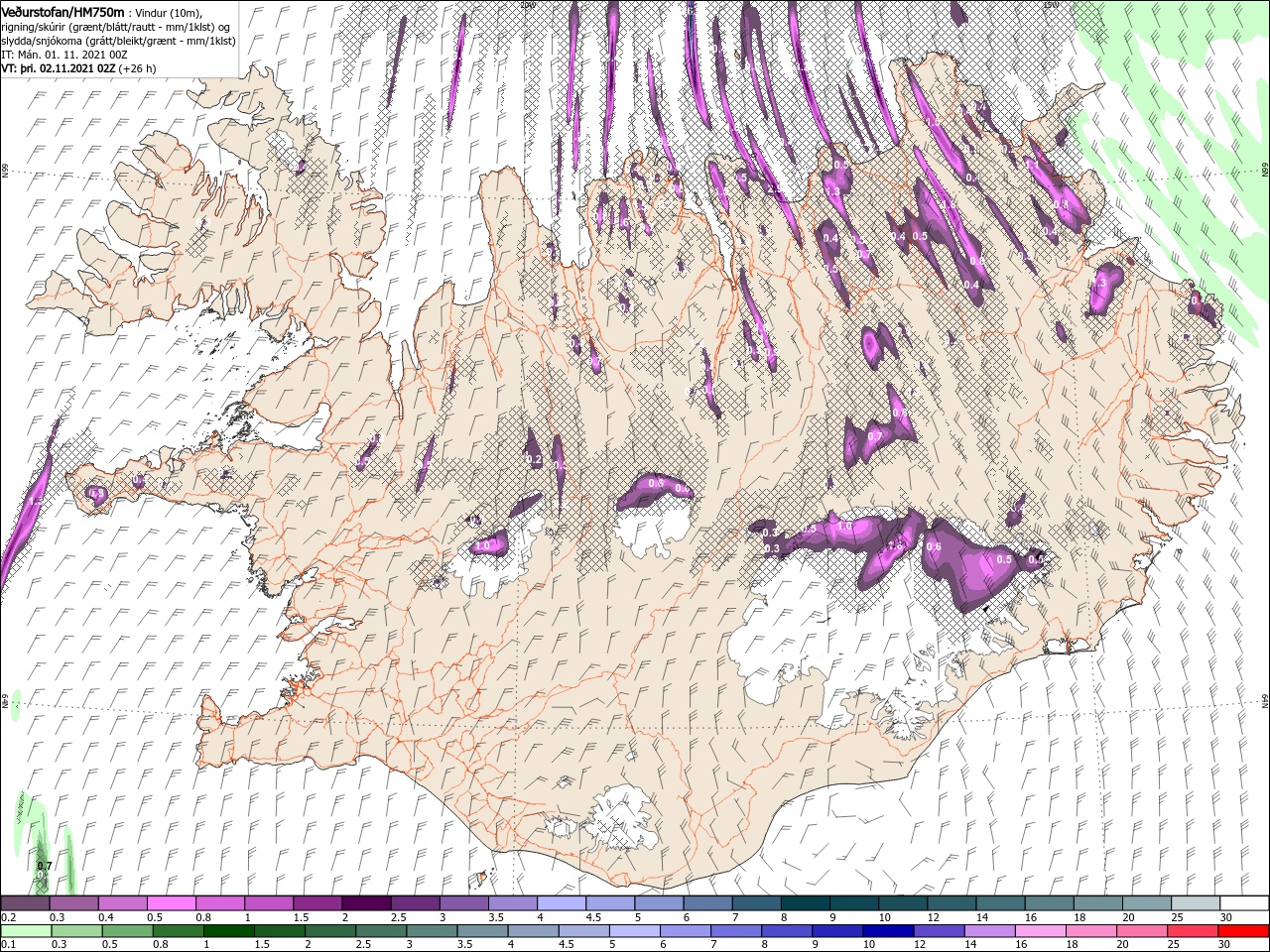Click the Veðurstofan/HM750m title text
The height and width of the screenshot is (952, 1270).
63,11
